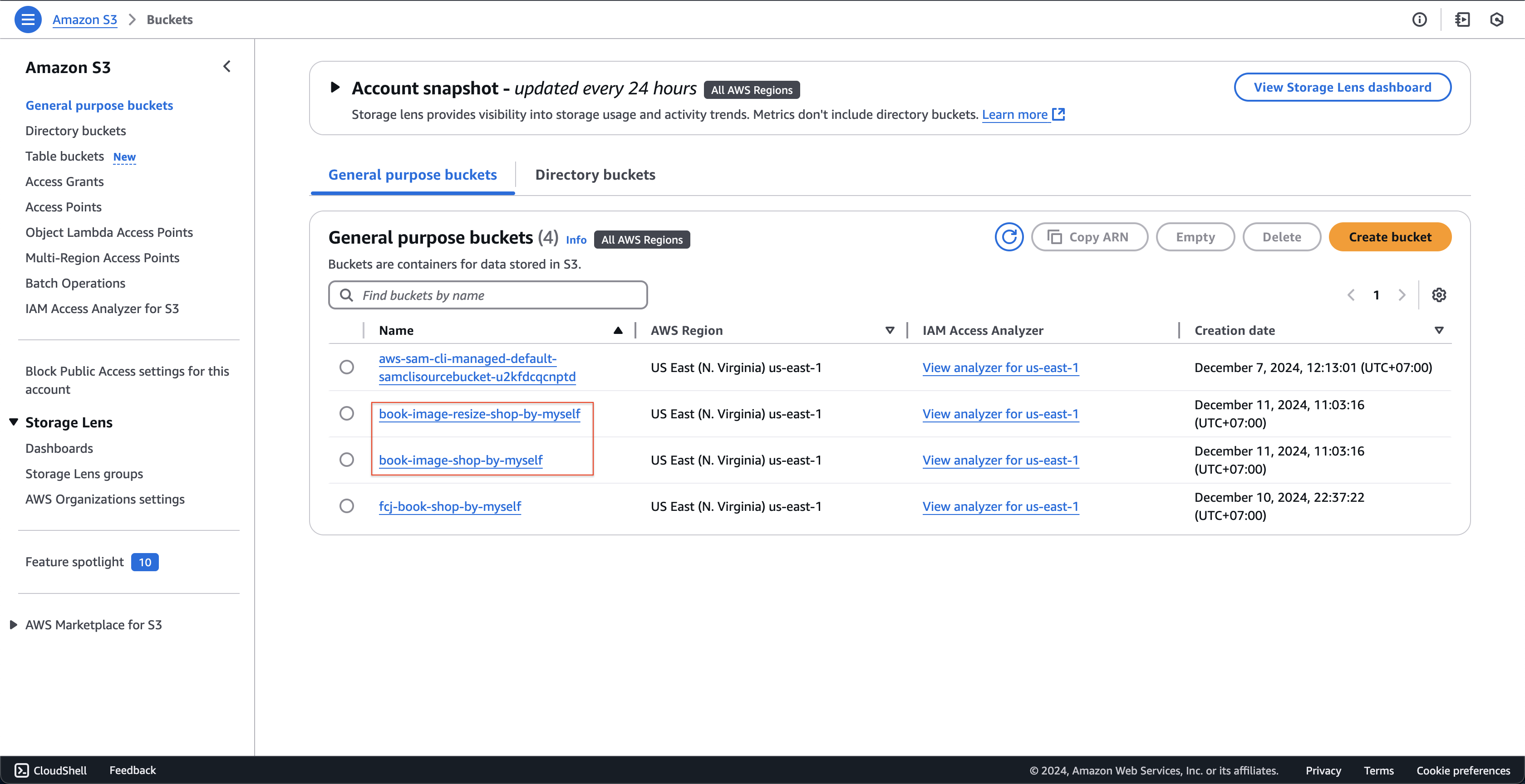The width and height of the screenshot is (1525, 784).
Task: Open the hamburger navigation menu
Action: pyautogui.click(x=28, y=20)
